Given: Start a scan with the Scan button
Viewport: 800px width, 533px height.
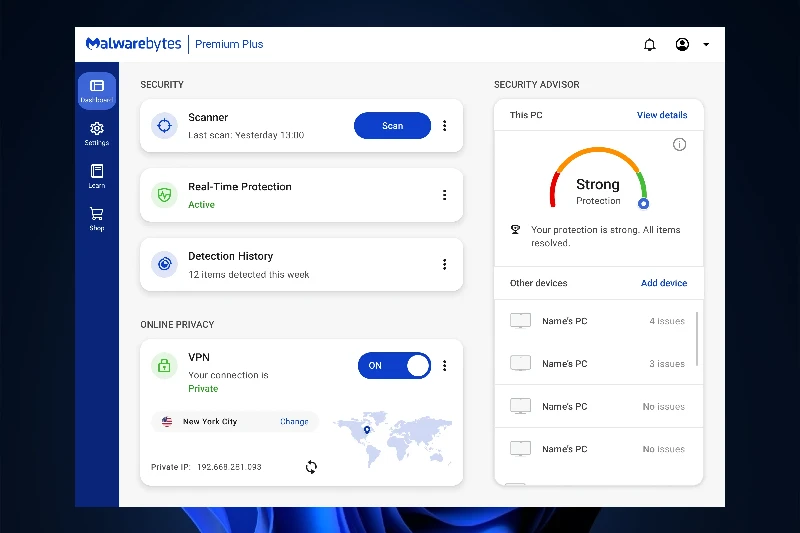Looking at the screenshot, I should coord(392,125).
